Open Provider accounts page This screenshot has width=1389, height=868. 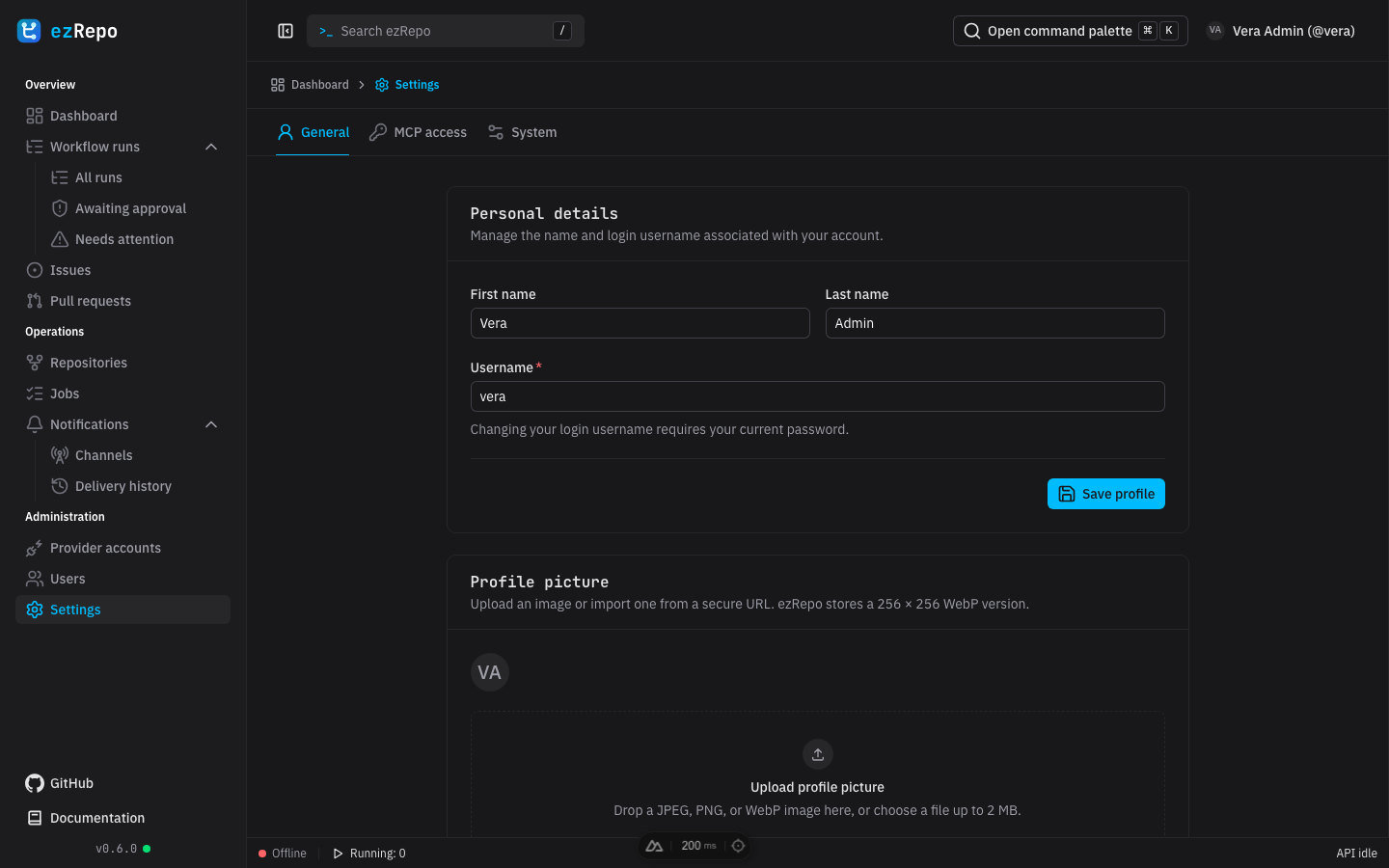coord(123,548)
